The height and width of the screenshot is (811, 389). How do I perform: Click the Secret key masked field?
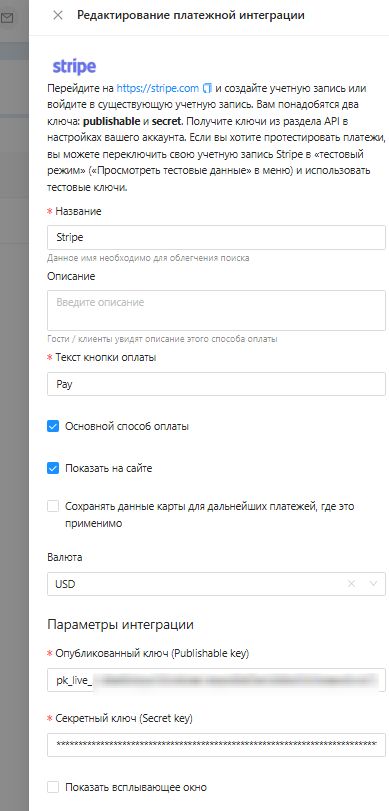click(x=216, y=744)
